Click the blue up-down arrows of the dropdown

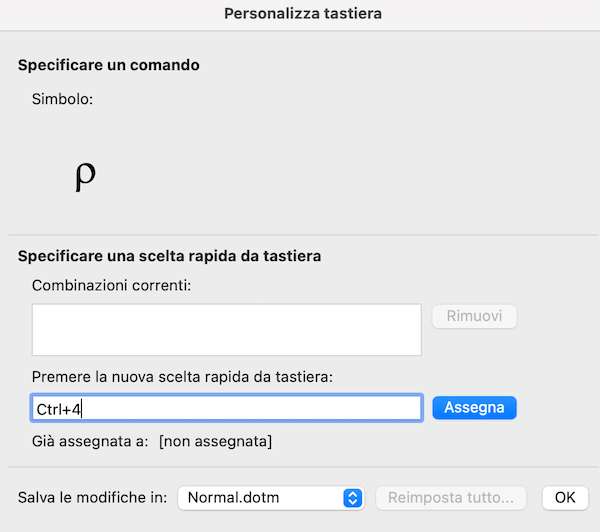(x=353, y=498)
